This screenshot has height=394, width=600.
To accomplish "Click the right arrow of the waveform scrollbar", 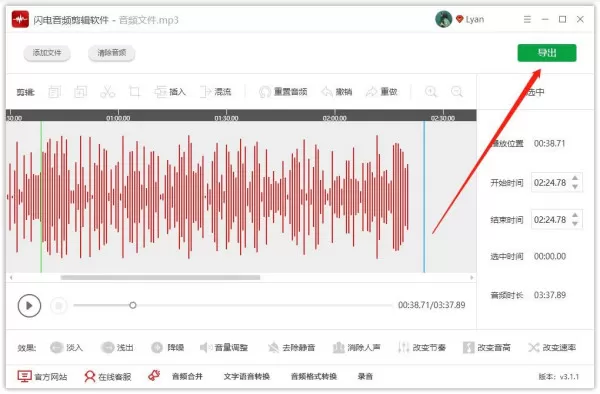I will pos(472,277).
